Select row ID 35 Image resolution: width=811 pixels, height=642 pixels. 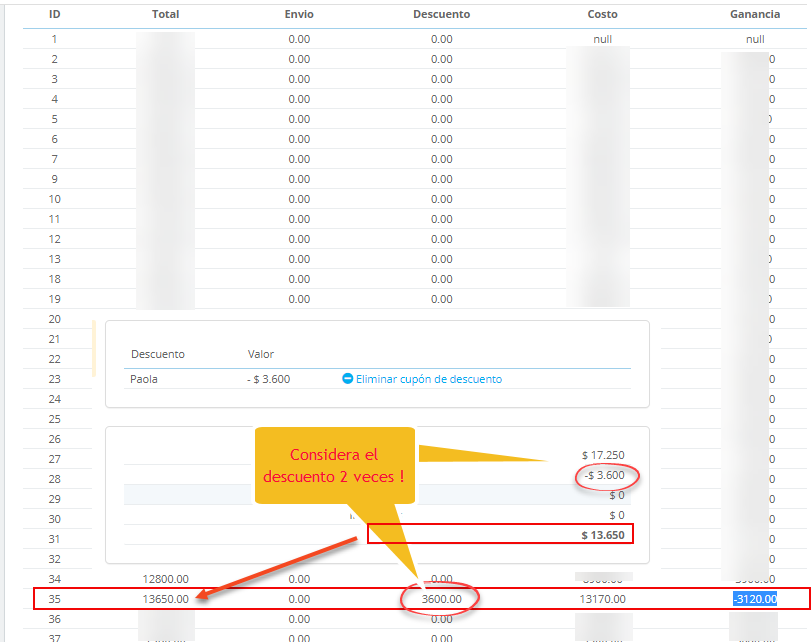54,599
